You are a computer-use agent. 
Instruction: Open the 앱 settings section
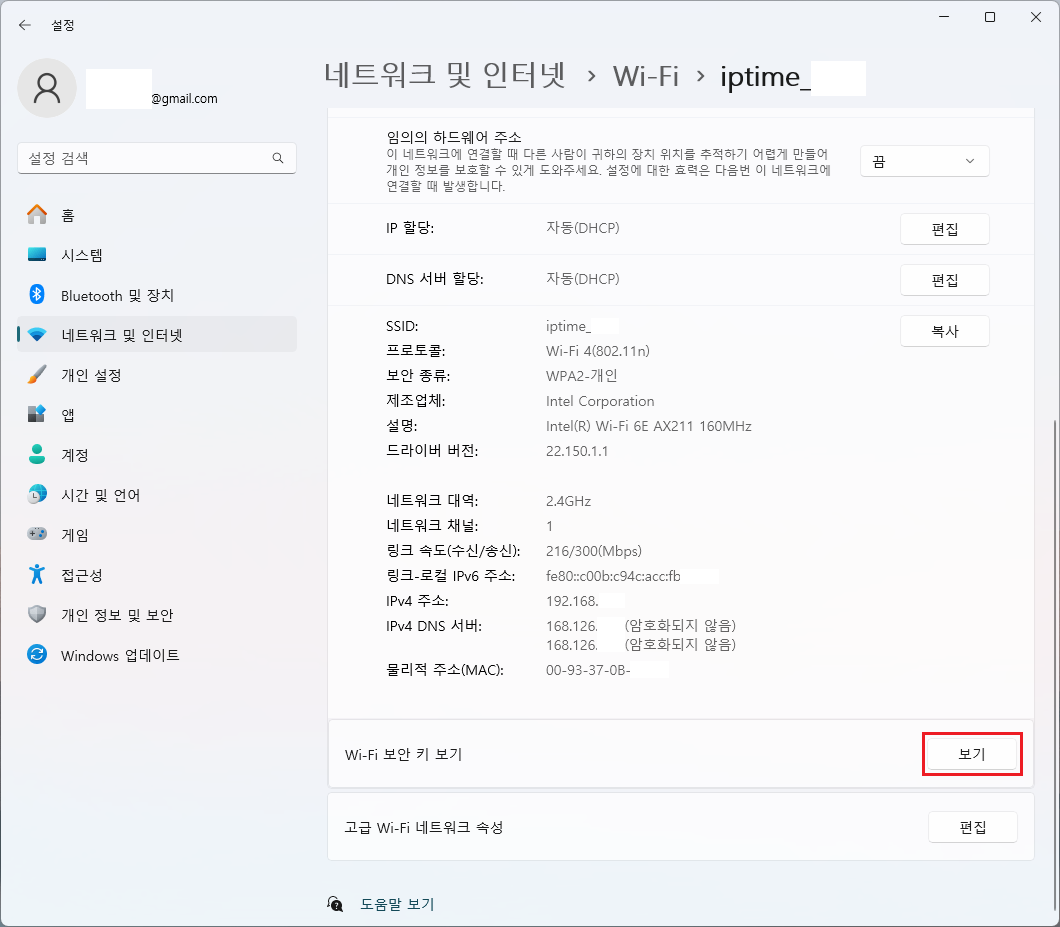(66, 414)
